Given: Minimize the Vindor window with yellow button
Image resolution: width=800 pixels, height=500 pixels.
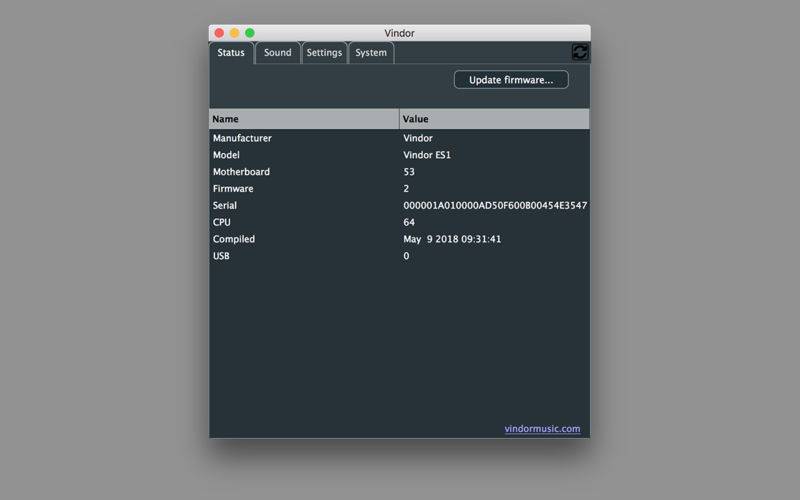Looking at the screenshot, I should 234,33.
